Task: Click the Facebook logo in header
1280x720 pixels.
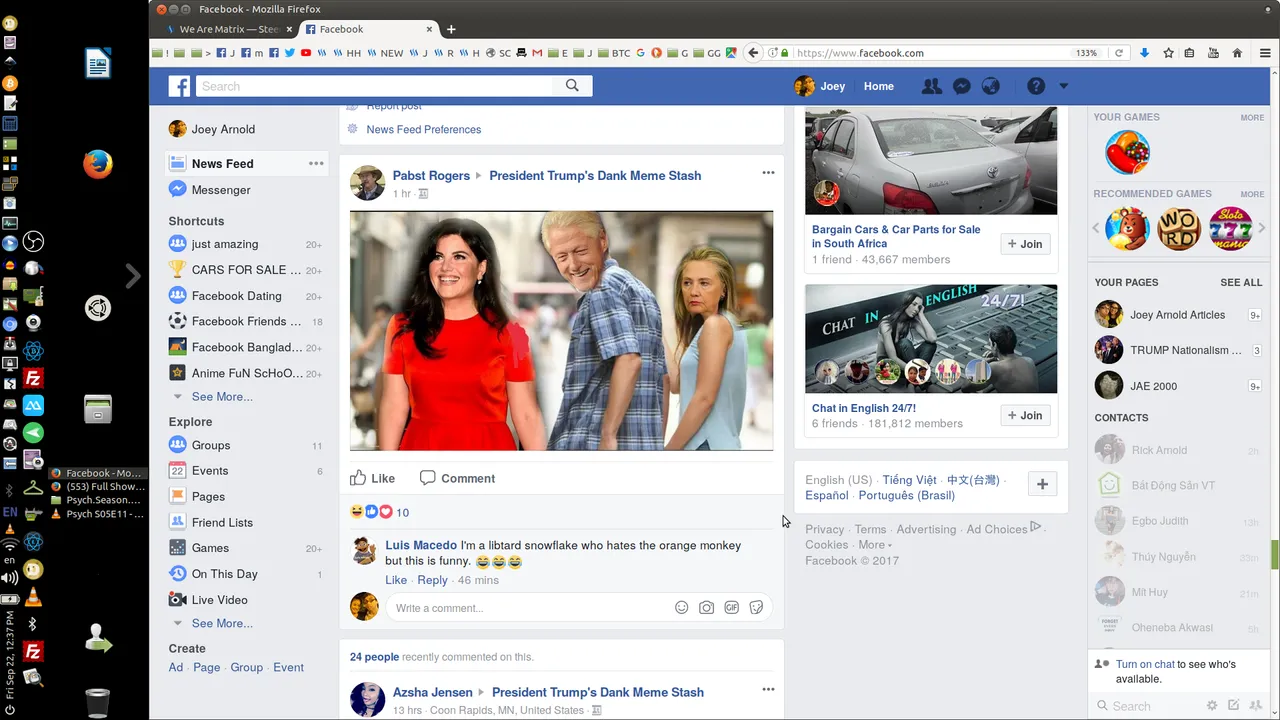Action: coord(179,86)
